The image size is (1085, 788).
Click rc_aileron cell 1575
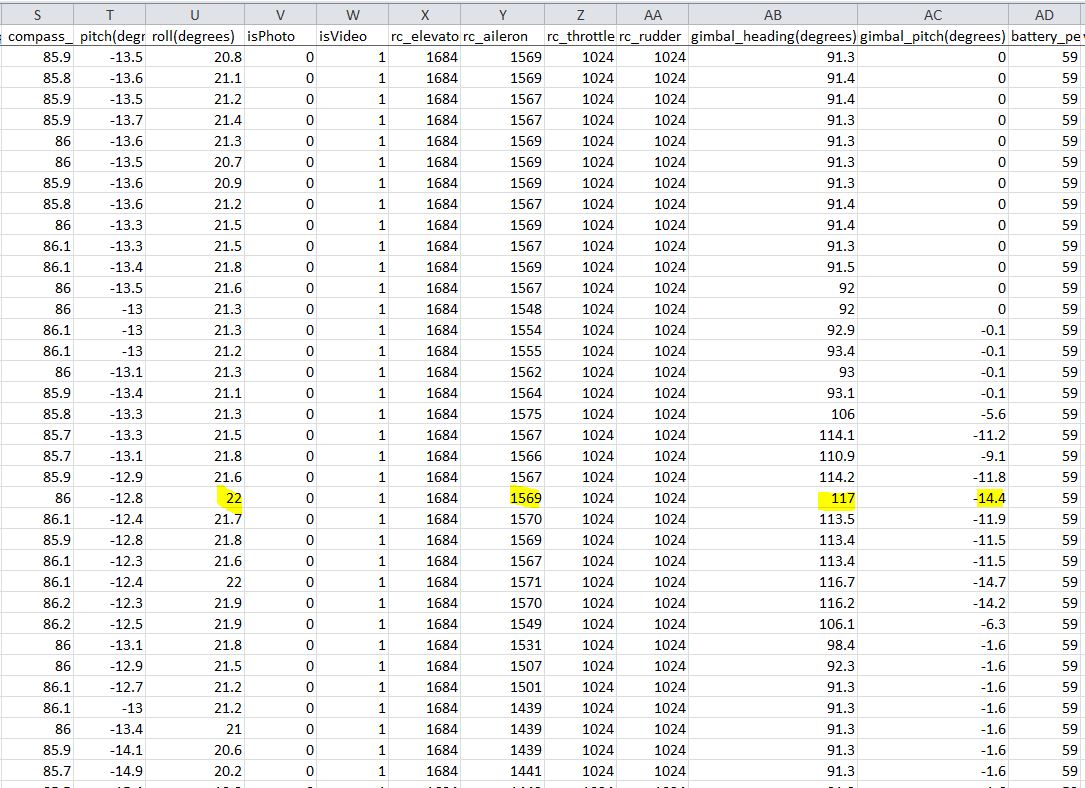pos(502,414)
